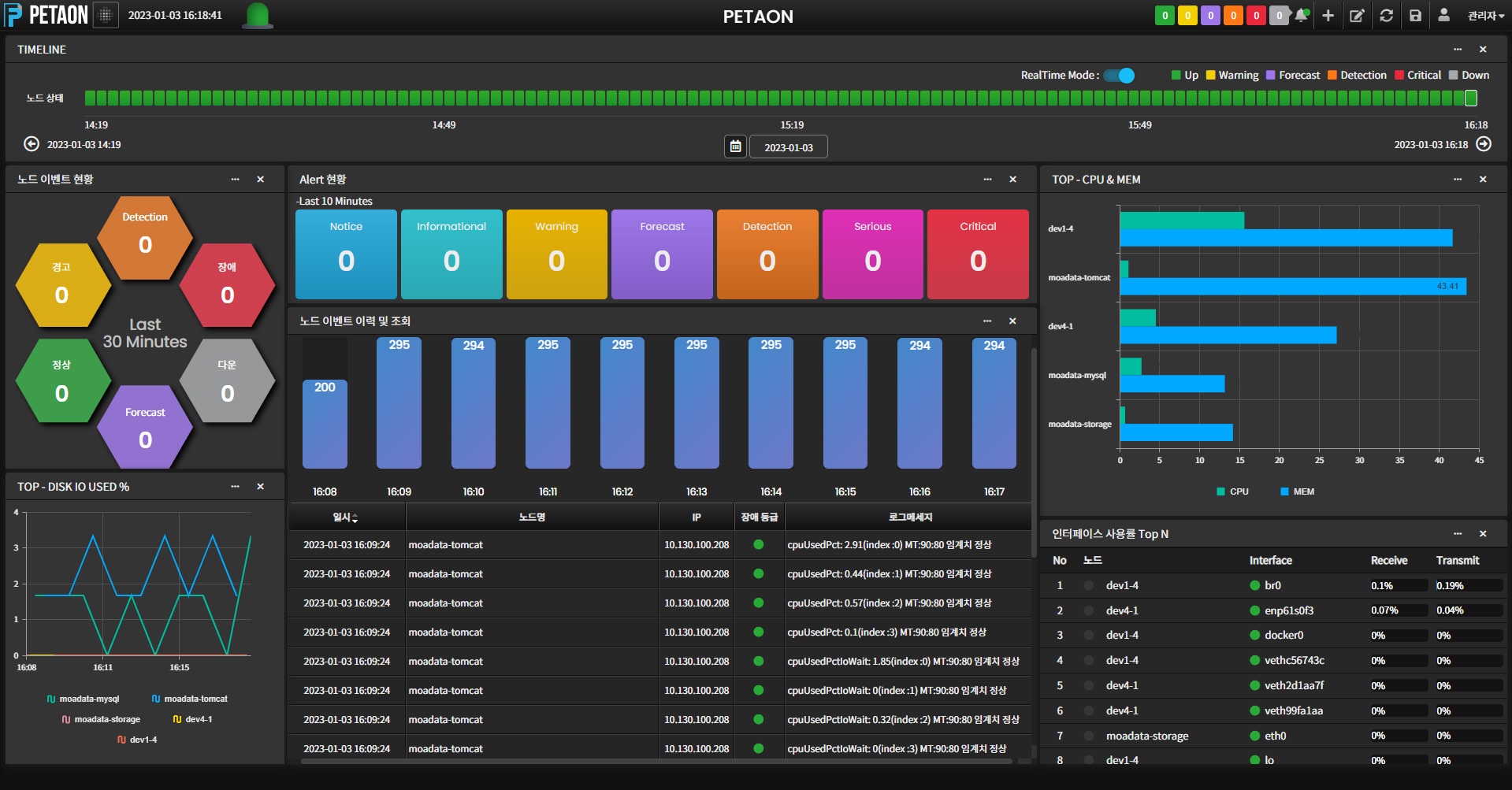This screenshot has height=790, width=1512.
Task: Click the 장애 red hexagon
Action: (227, 285)
